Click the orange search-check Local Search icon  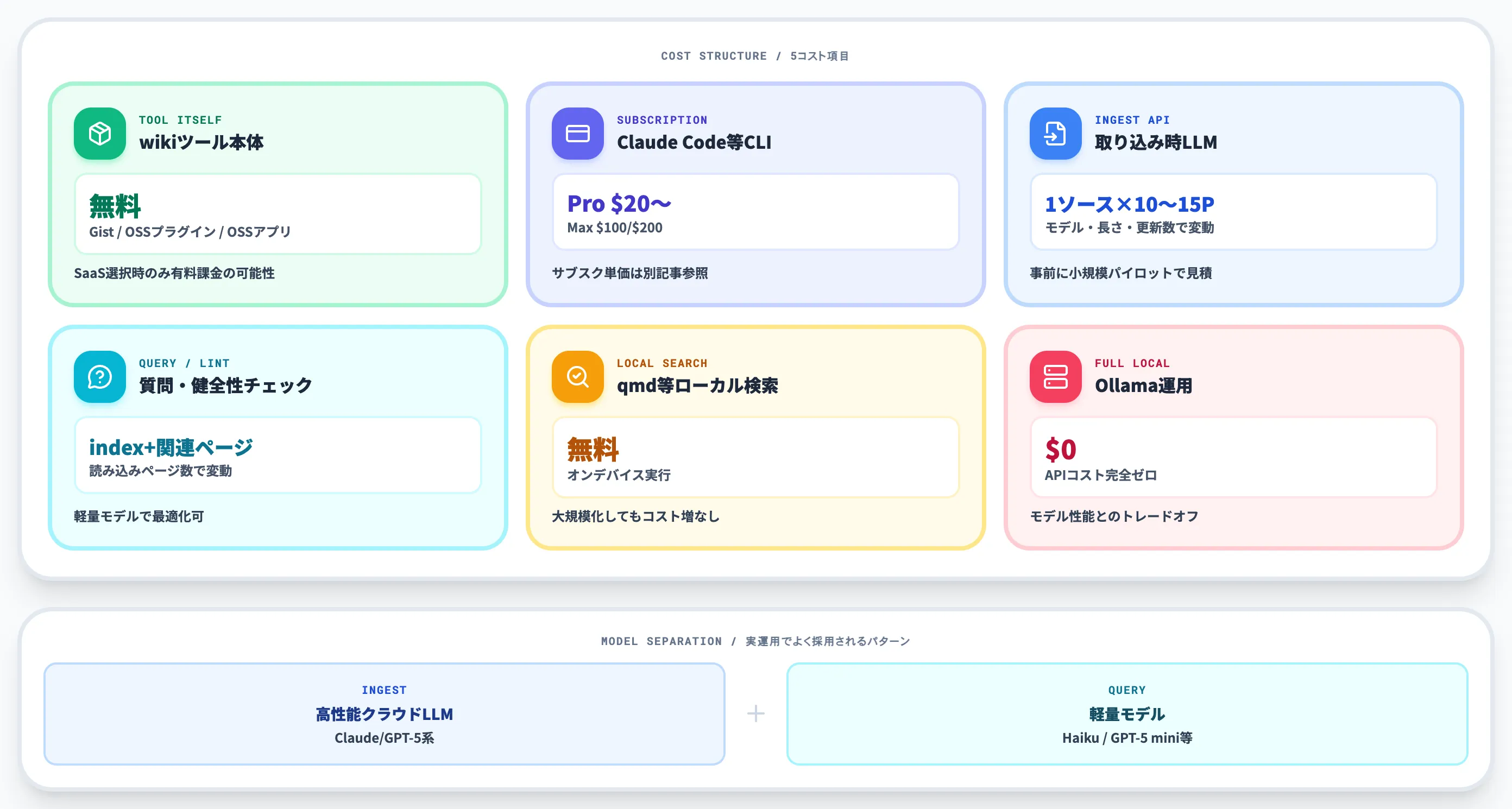[577, 377]
